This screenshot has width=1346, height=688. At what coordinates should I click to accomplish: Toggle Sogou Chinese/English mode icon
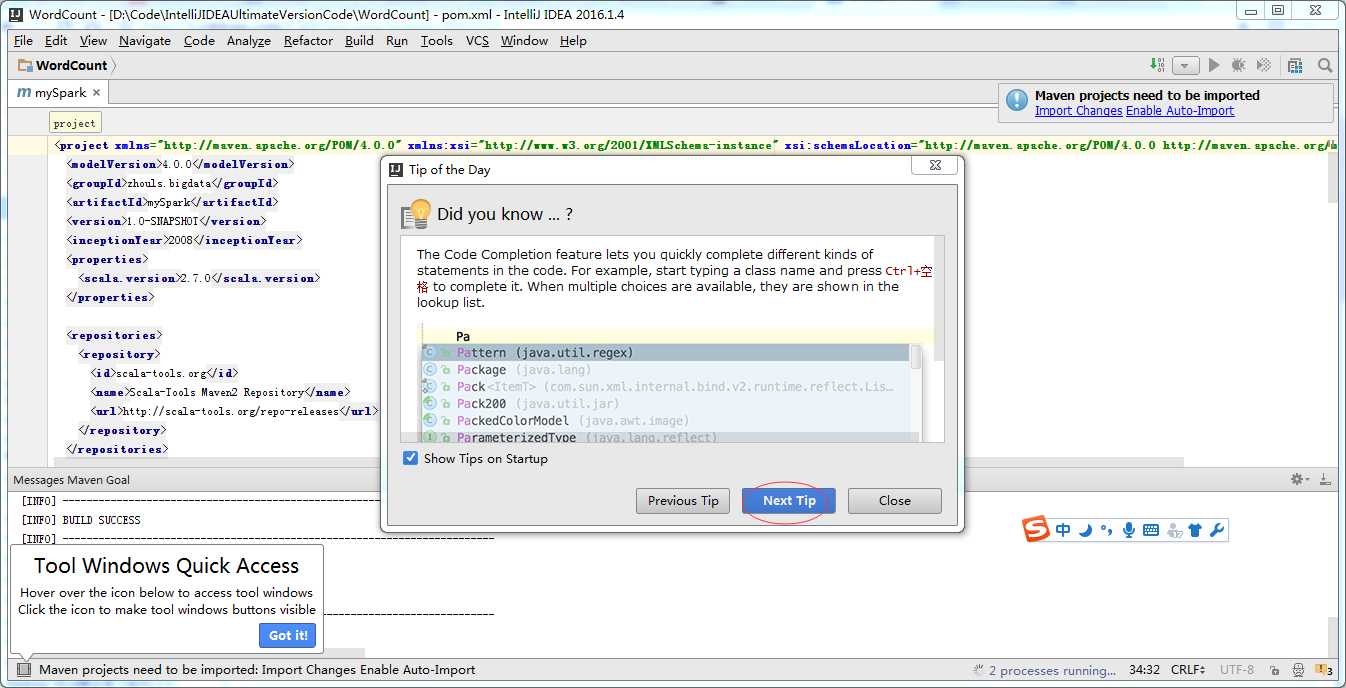coord(1063,530)
